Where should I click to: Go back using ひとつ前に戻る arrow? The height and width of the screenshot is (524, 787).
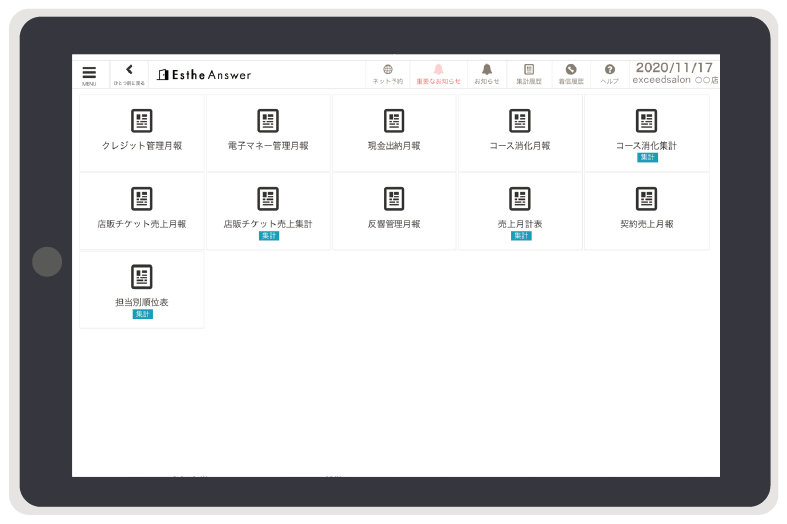pos(129,74)
